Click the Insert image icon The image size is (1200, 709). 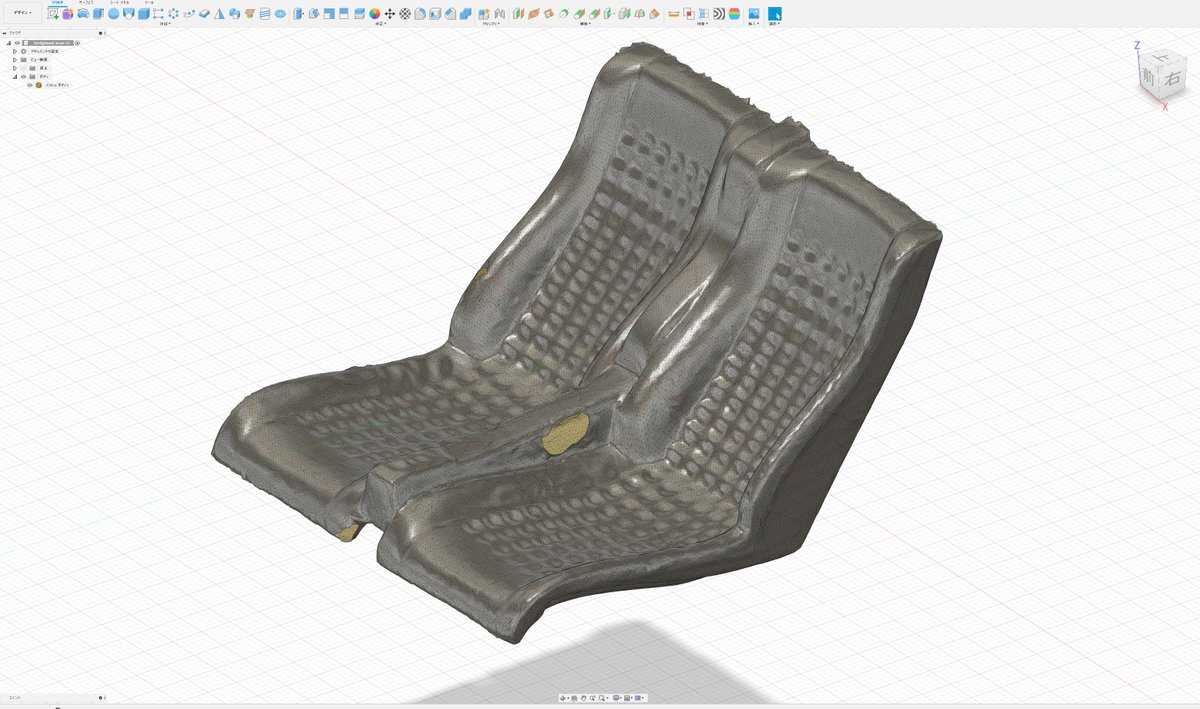[x=753, y=14]
